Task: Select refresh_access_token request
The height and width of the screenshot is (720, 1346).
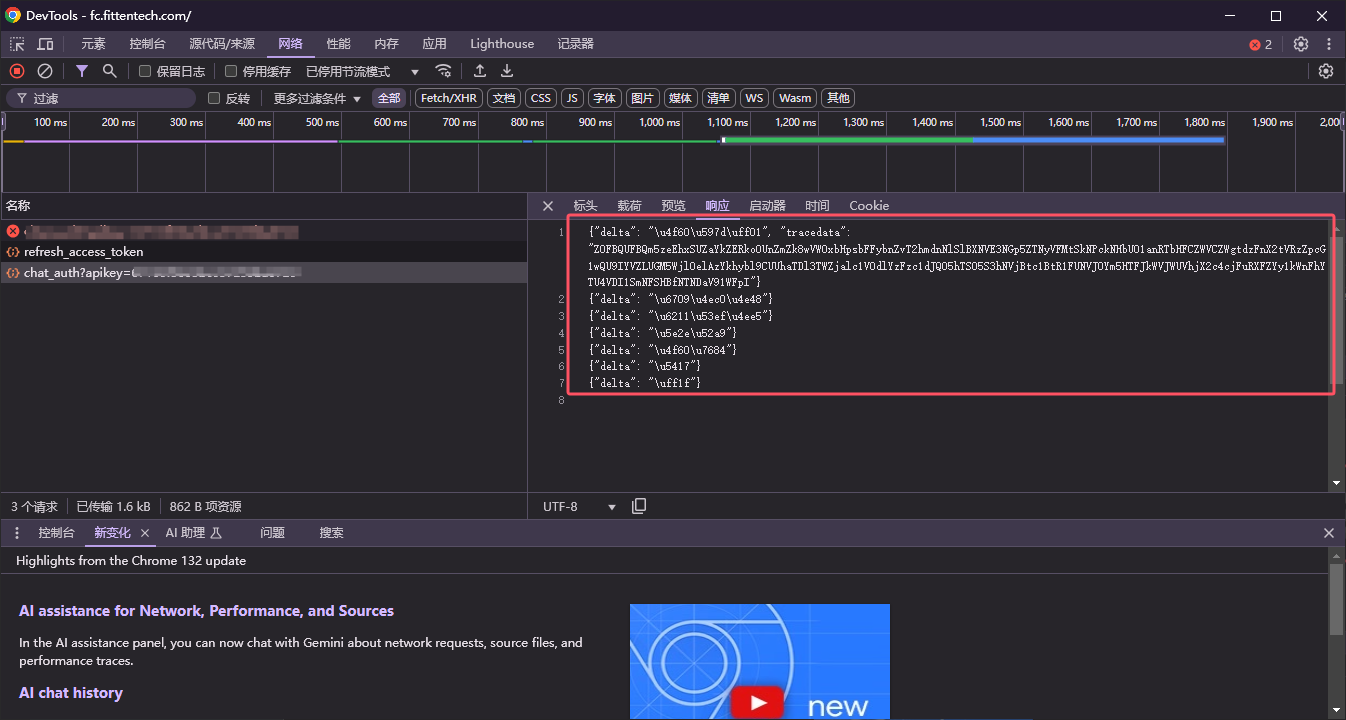Action: click(264, 252)
